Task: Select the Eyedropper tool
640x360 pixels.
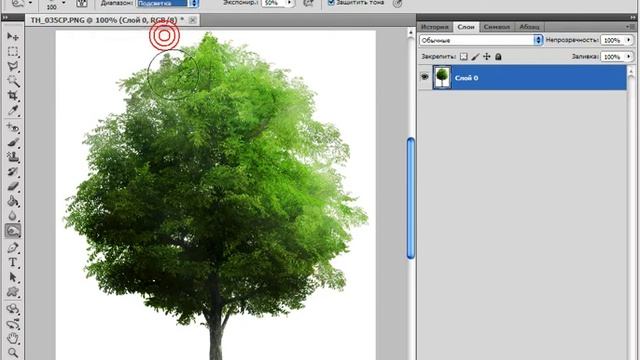Action: click(13, 110)
